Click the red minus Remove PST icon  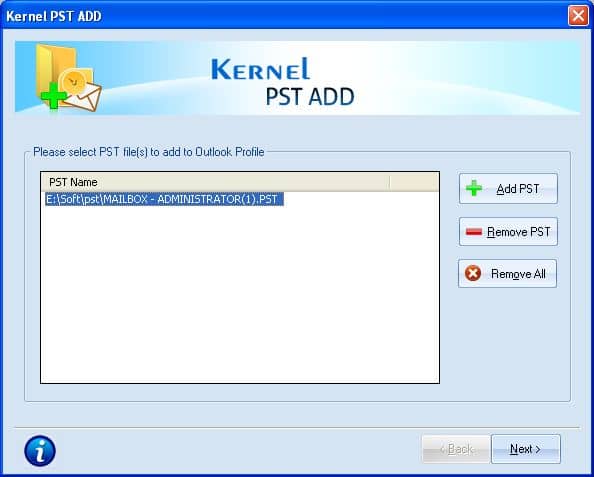pyautogui.click(x=474, y=232)
